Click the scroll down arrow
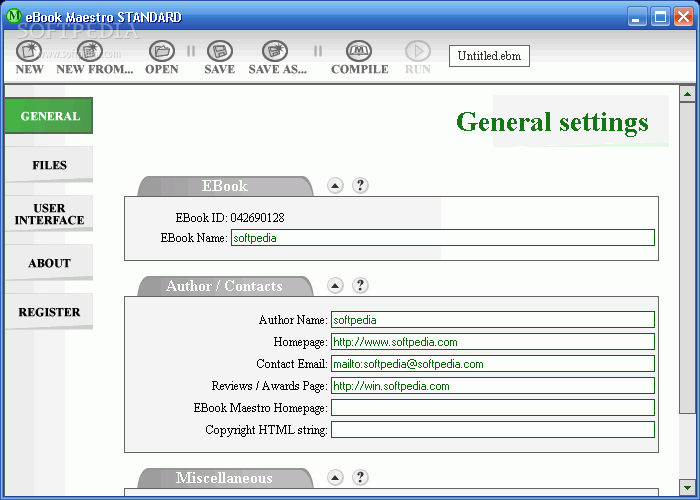The image size is (700, 500). click(x=687, y=487)
